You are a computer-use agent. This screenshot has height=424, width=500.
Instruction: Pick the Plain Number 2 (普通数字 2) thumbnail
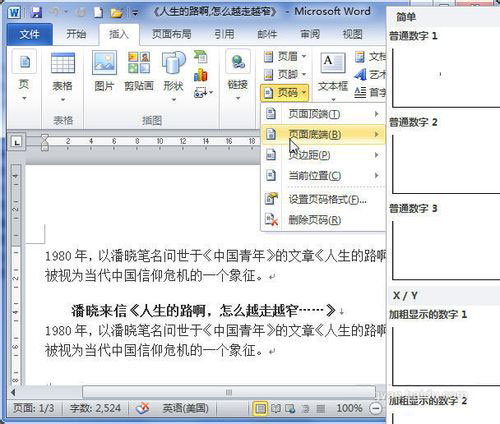pyautogui.click(x=446, y=164)
